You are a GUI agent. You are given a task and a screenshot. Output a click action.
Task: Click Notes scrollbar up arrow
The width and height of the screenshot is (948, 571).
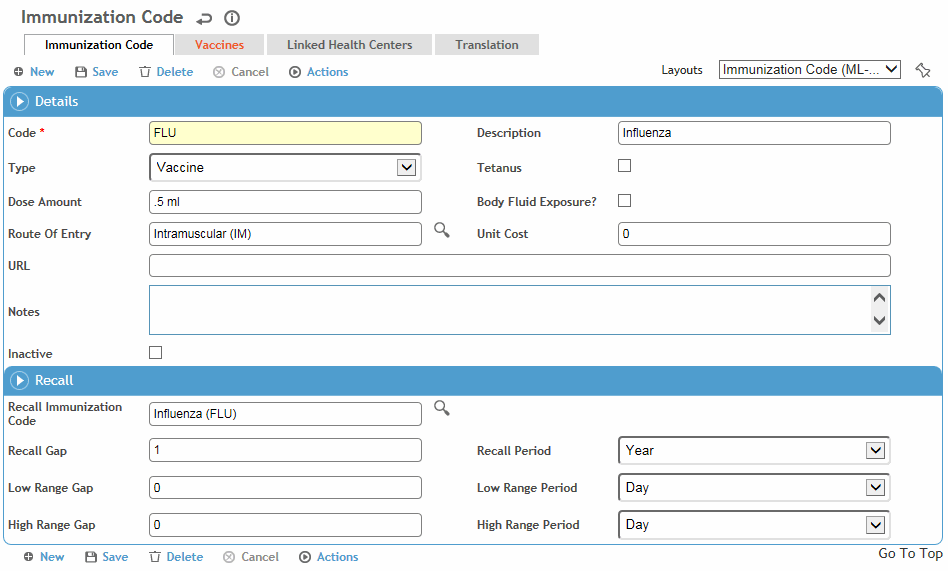click(880, 298)
